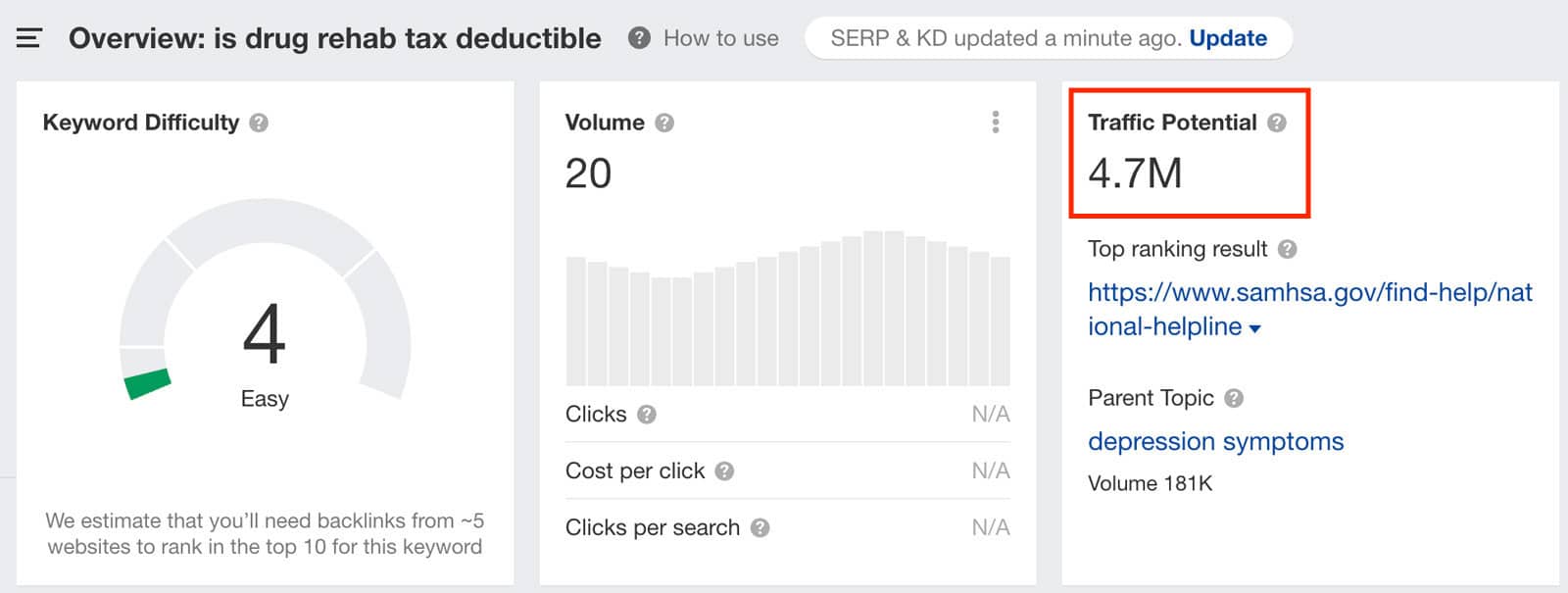Open the Volume card three-dot menu
This screenshot has height=593, width=1568.
(996, 122)
